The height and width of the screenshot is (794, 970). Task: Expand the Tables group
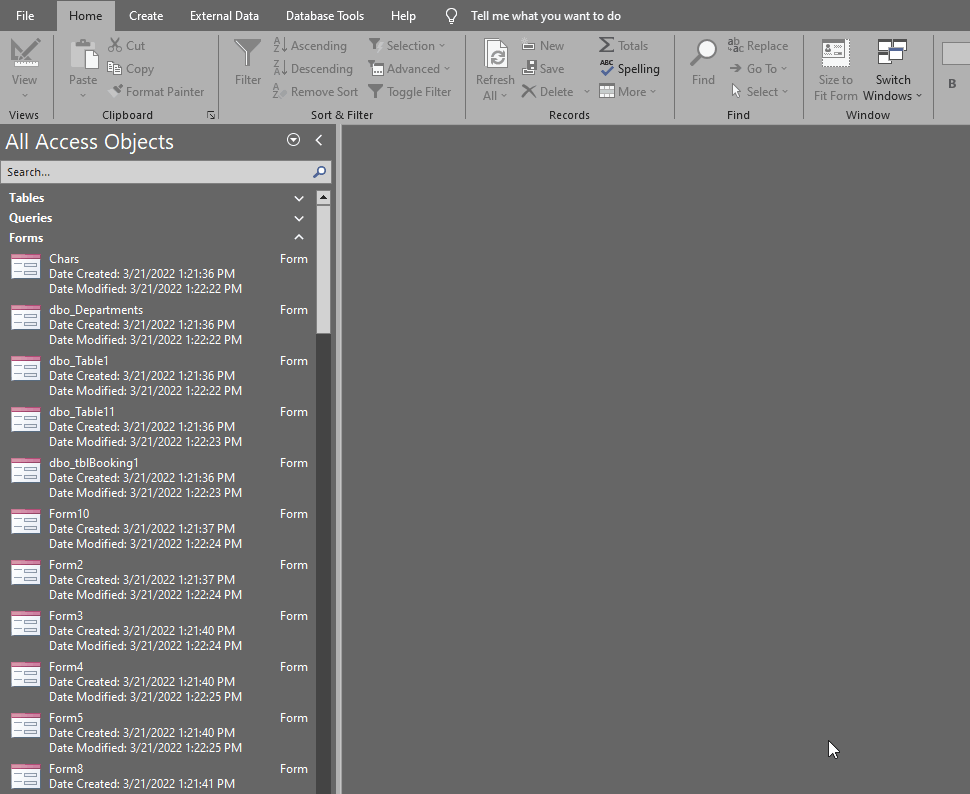pyautogui.click(x=299, y=198)
